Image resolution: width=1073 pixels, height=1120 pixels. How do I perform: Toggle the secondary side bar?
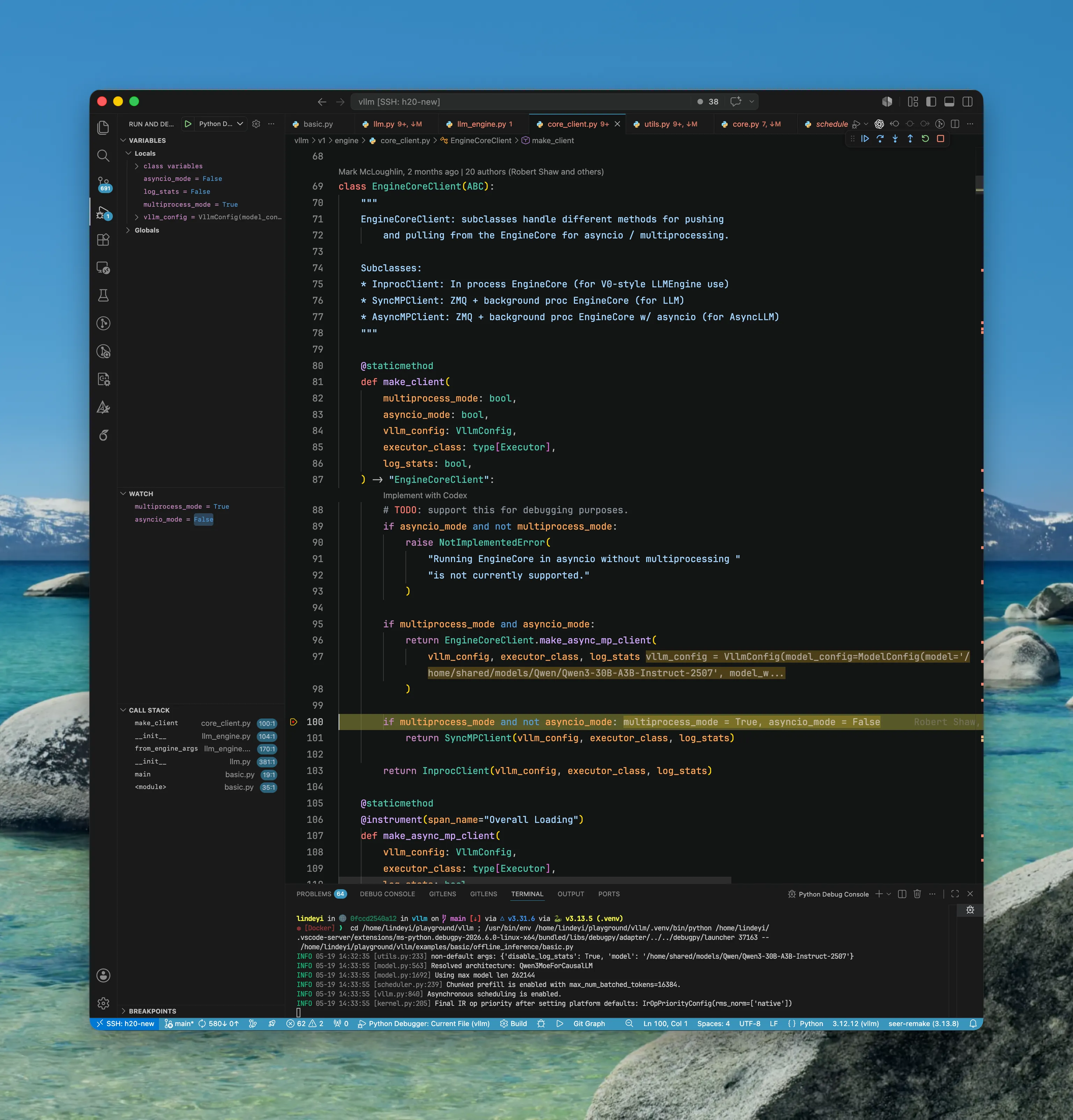pos(968,102)
